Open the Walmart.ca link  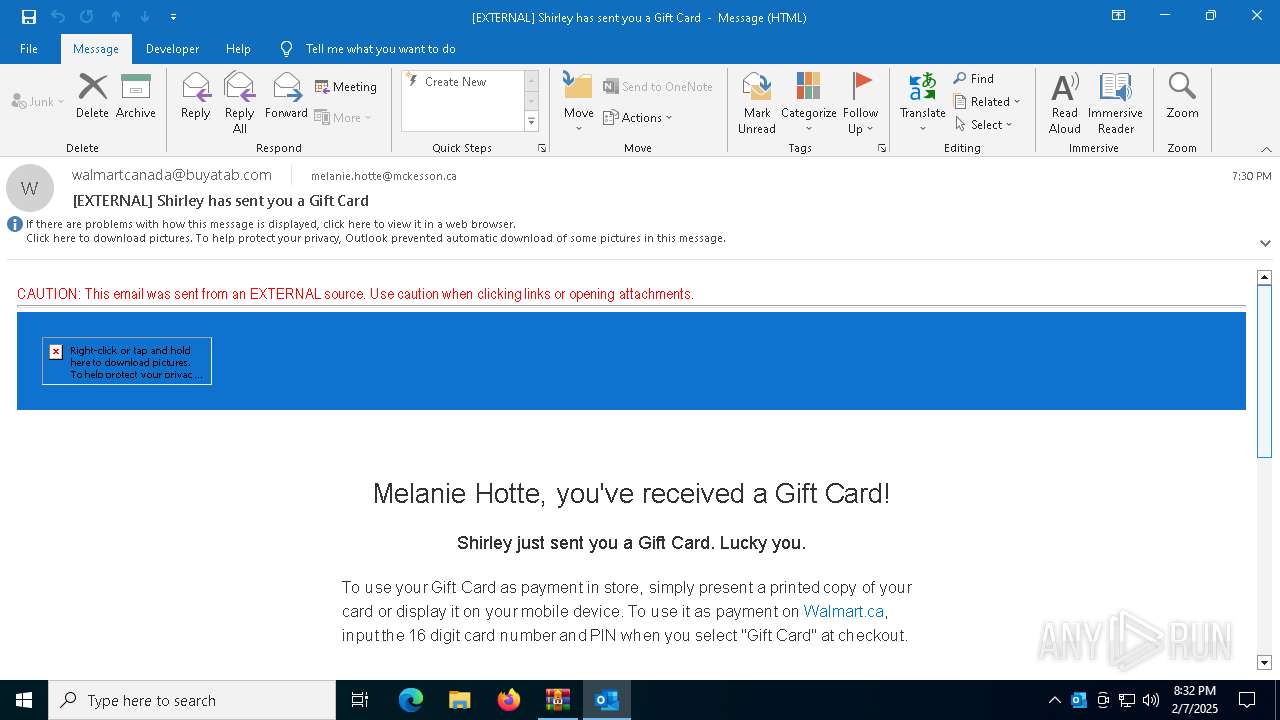coord(843,611)
